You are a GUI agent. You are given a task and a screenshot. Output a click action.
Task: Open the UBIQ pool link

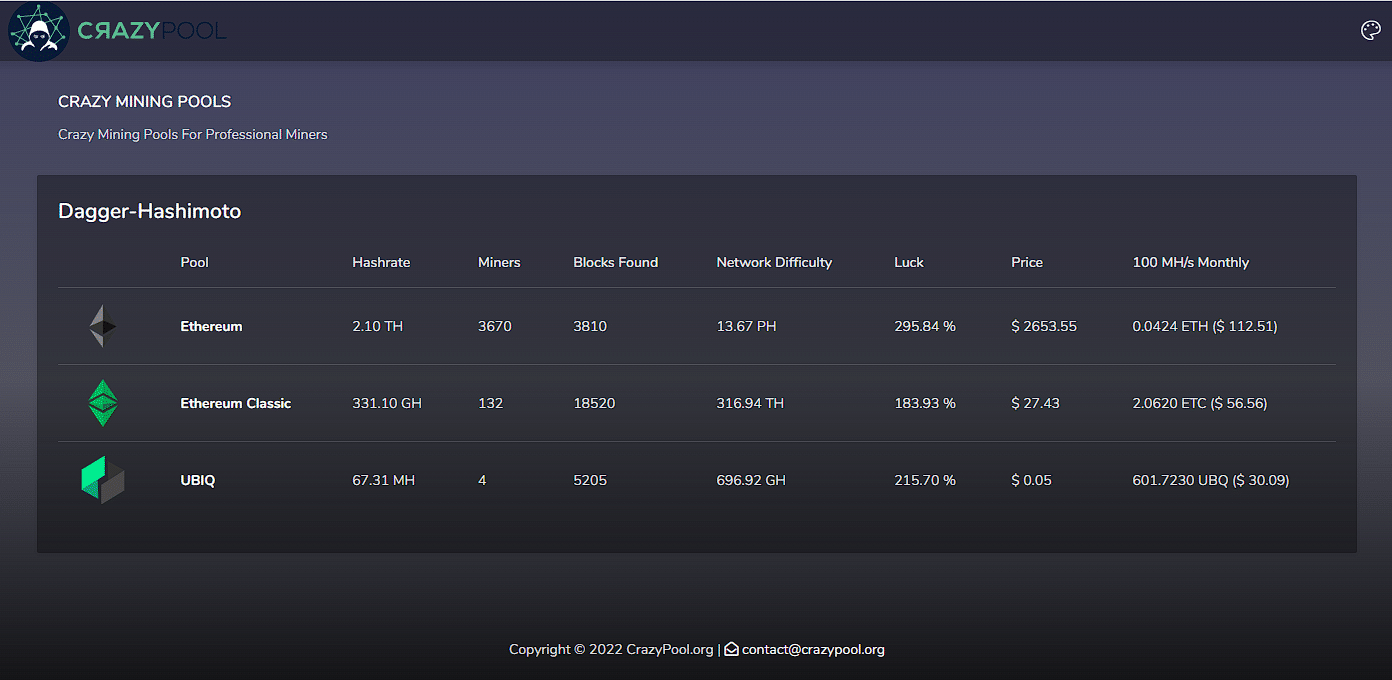198,480
